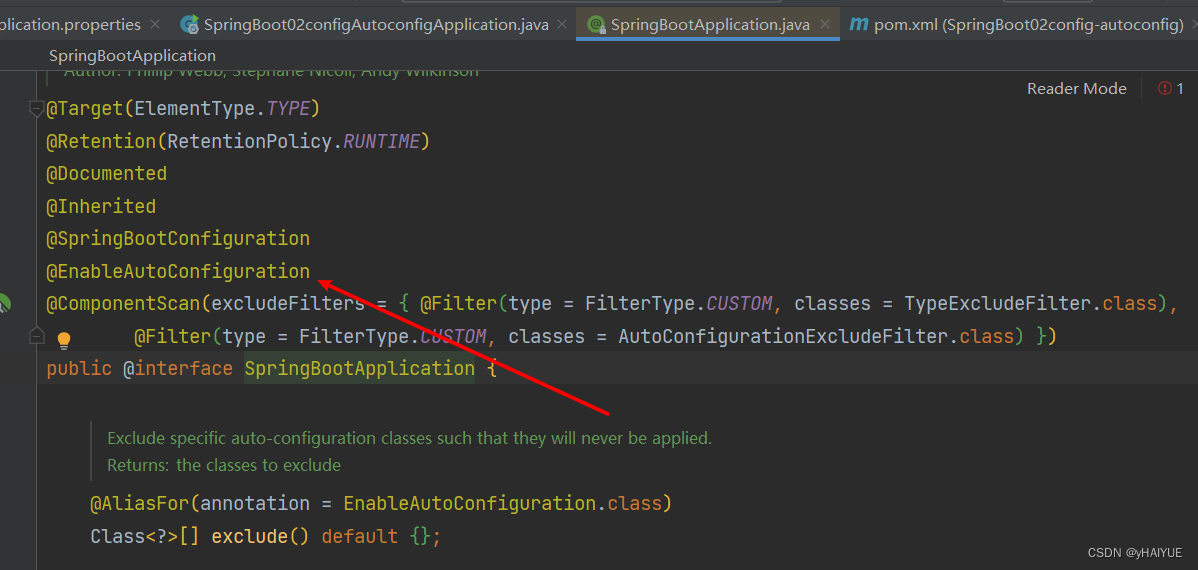Click the @ComponentScan annotation
Image resolution: width=1198 pixels, height=570 pixels.
[123, 303]
